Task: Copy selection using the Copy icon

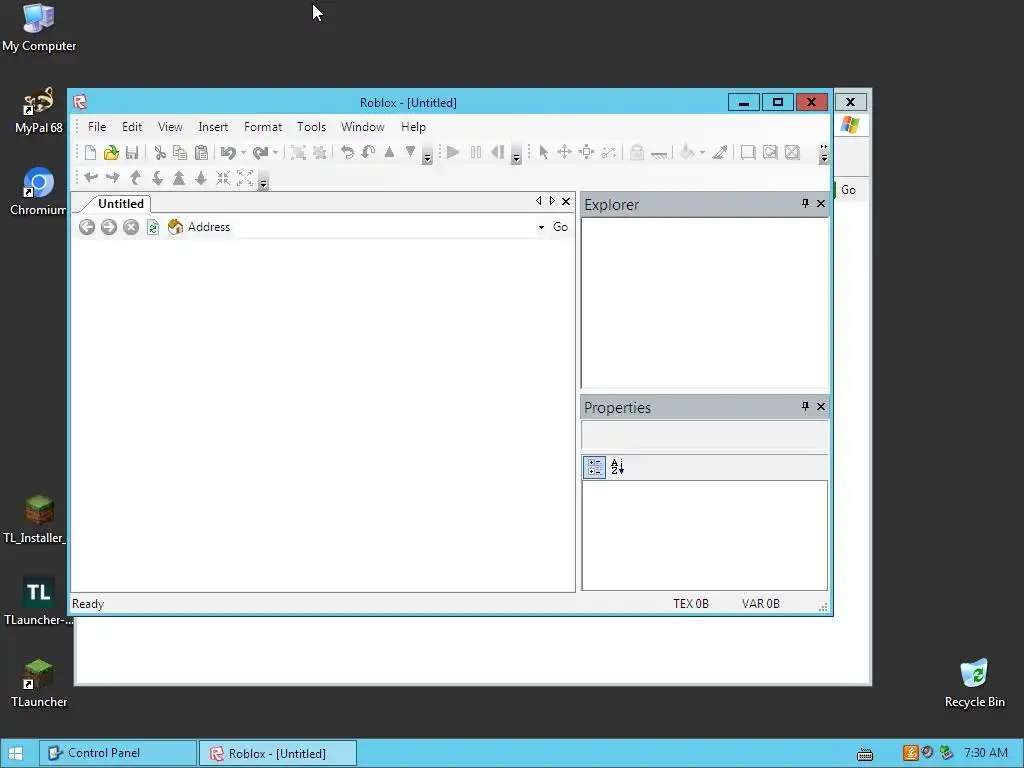Action: (180, 153)
